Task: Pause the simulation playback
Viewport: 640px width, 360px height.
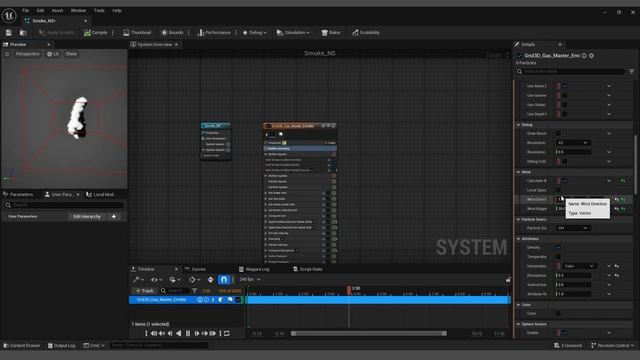Action: click(x=188, y=333)
